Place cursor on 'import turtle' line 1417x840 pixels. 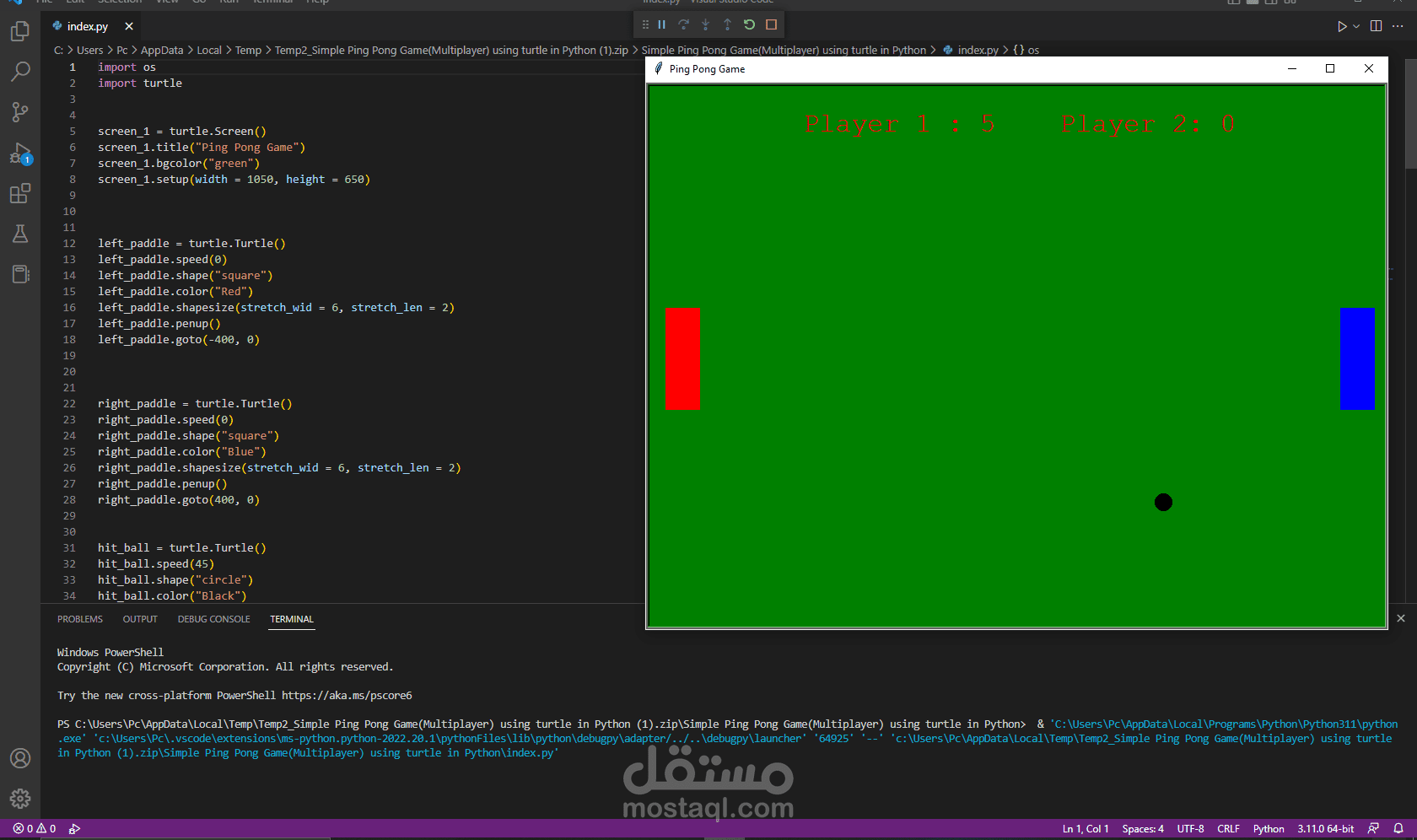point(140,83)
